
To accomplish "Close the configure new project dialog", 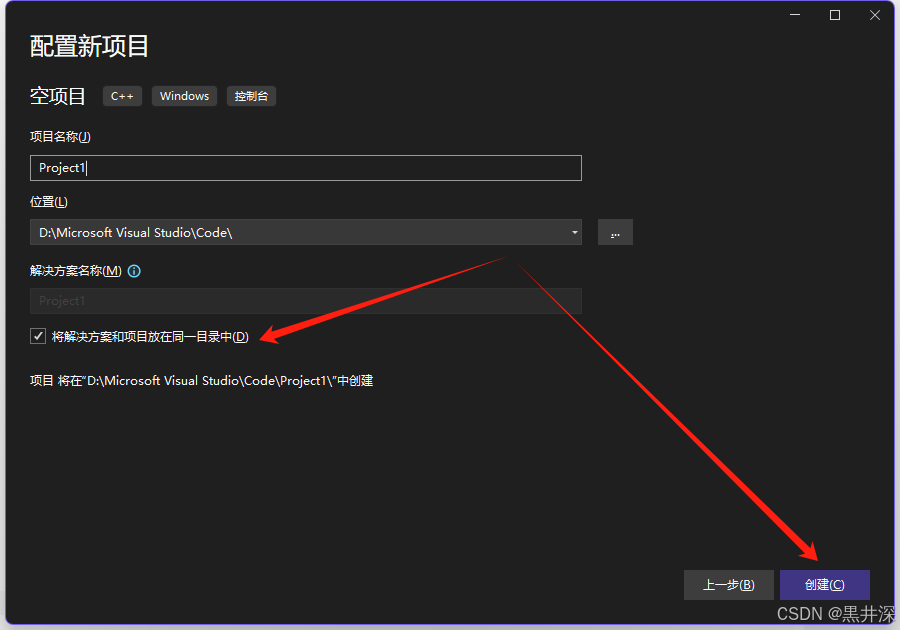I will (x=875, y=15).
